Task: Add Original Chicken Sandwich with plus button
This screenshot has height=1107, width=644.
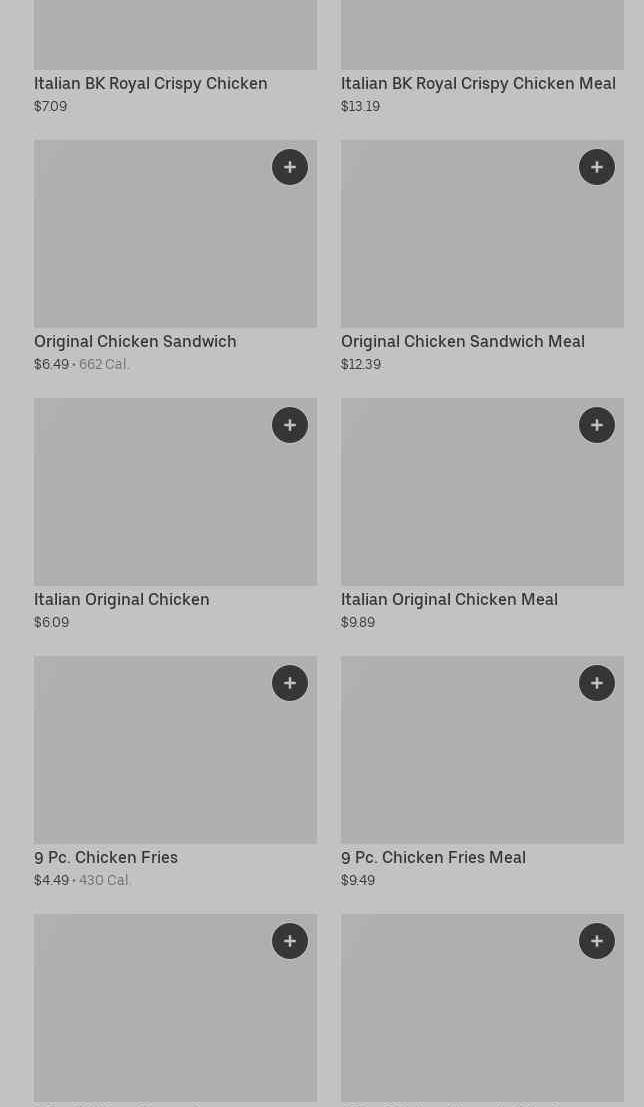Action: [290, 167]
